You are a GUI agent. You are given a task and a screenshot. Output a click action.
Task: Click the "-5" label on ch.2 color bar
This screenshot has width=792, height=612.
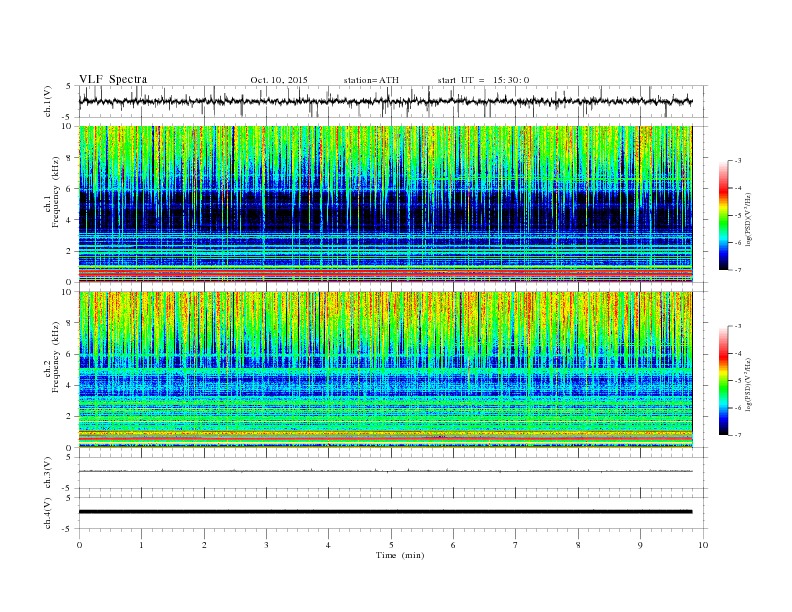tap(738, 381)
